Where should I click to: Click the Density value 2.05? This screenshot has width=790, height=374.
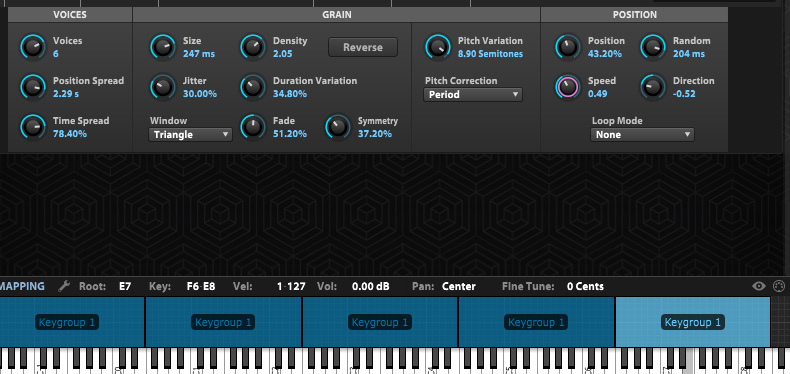point(283,53)
